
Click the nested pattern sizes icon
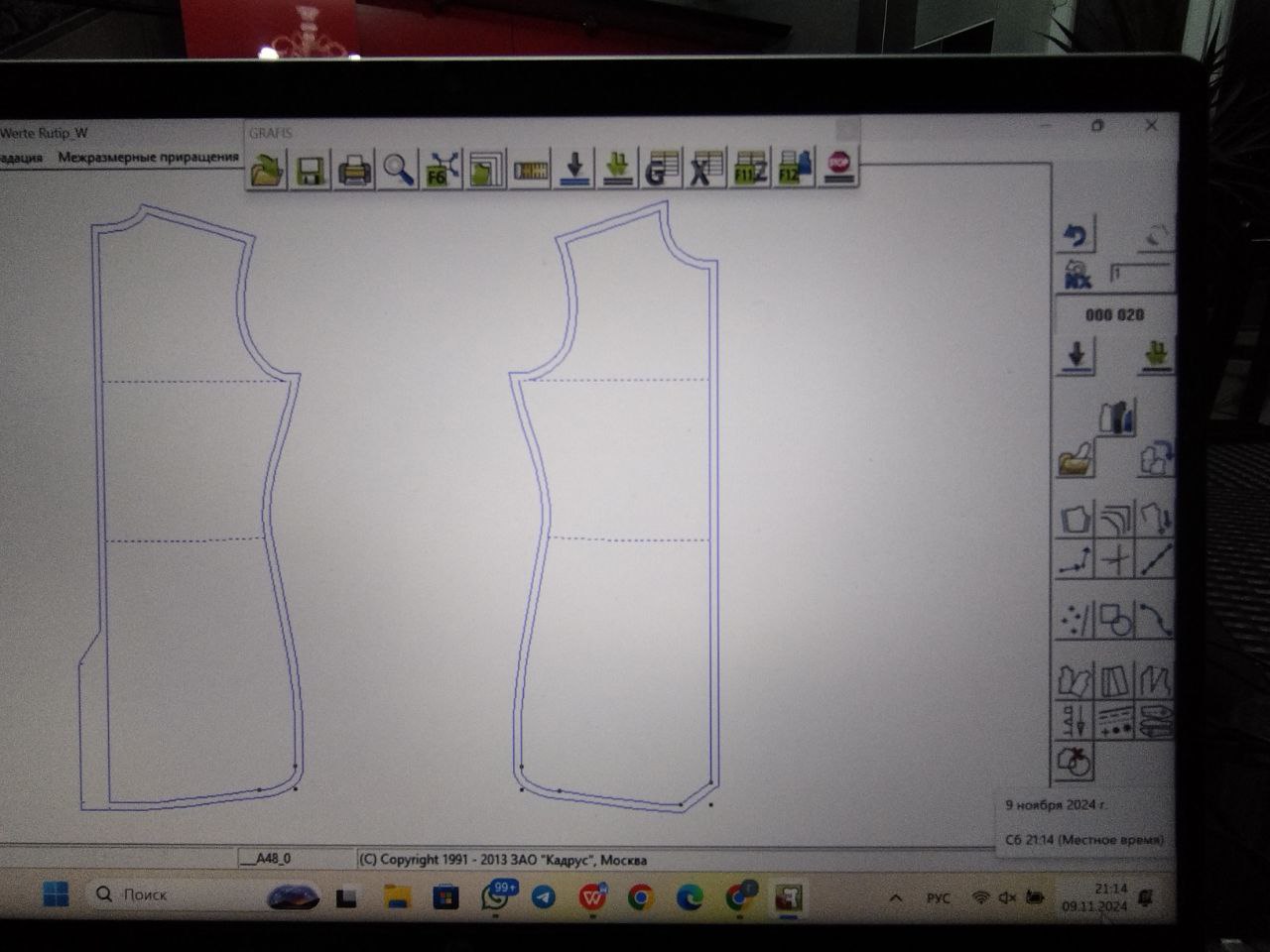tap(485, 169)
